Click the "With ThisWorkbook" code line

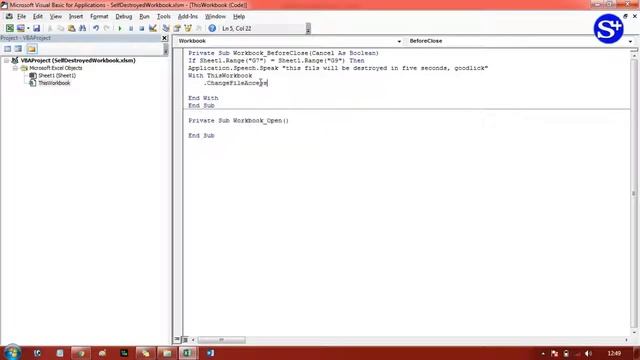tap(220, 76)
